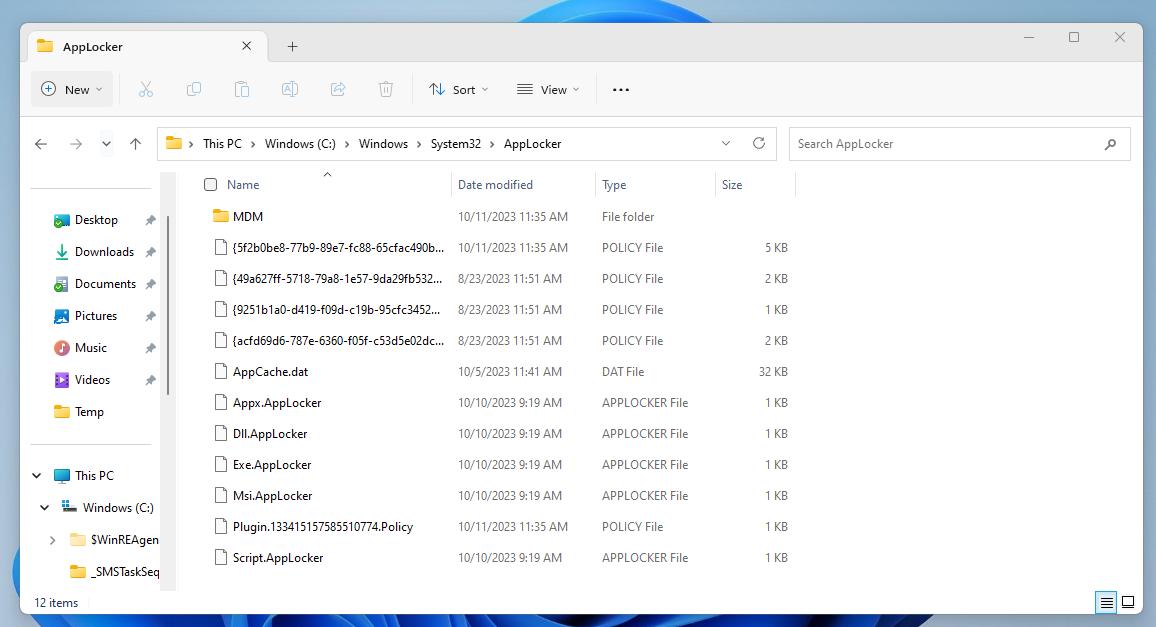Open the Sort dropdown menu

459,90
